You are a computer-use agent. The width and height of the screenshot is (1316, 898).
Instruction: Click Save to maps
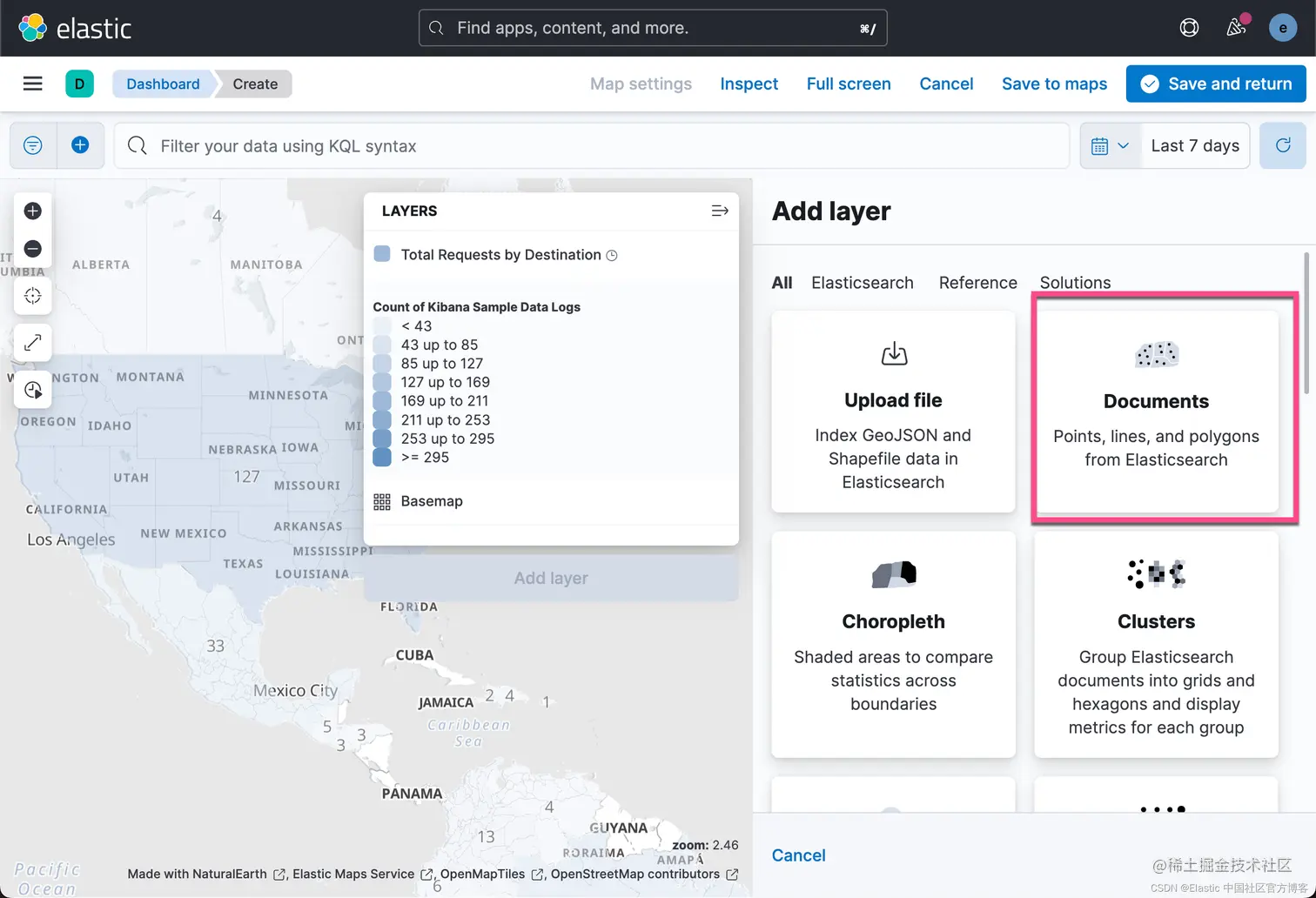1054,84
